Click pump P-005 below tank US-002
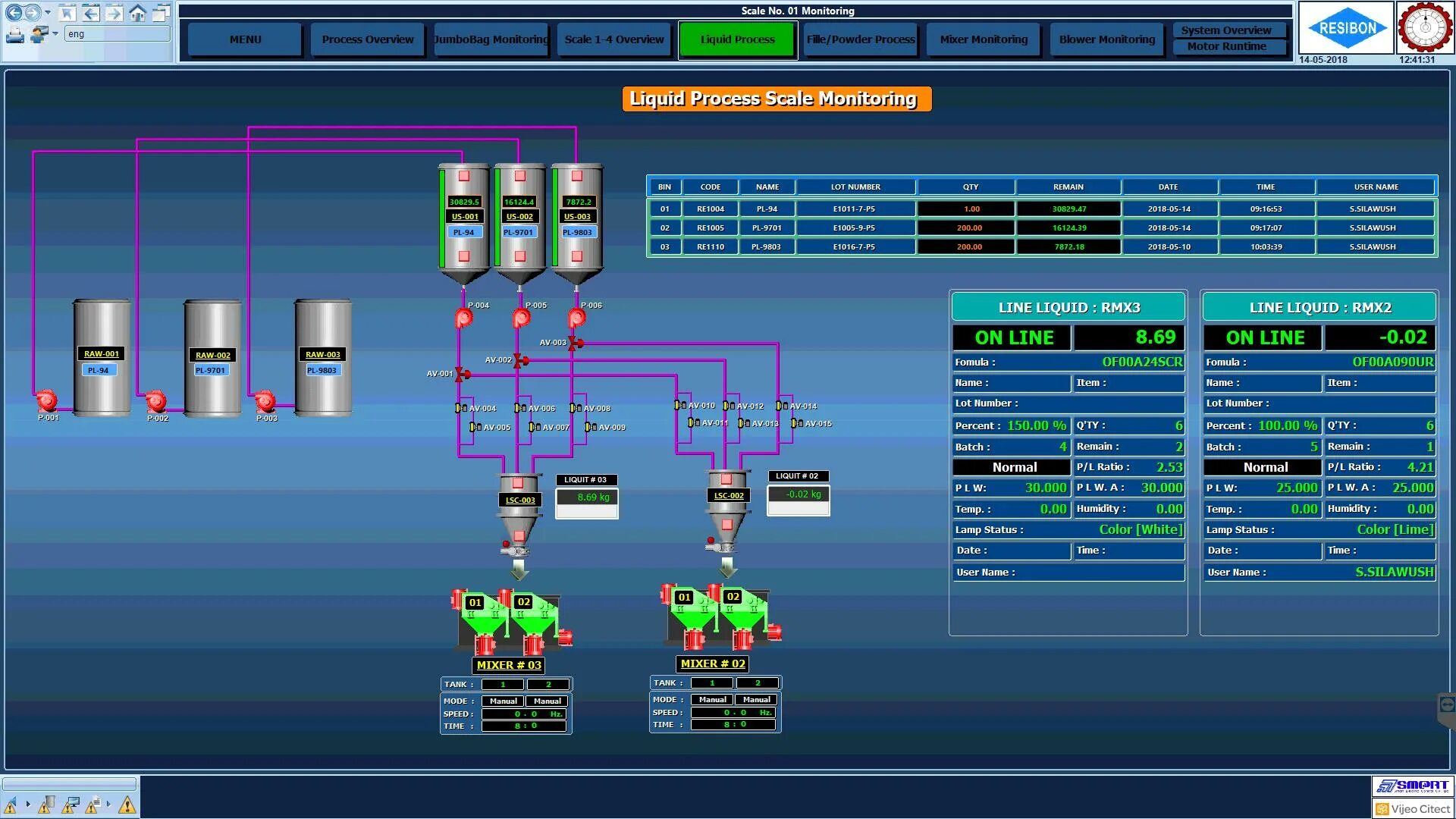The image size is (1456, 819). tap(521, 318)
